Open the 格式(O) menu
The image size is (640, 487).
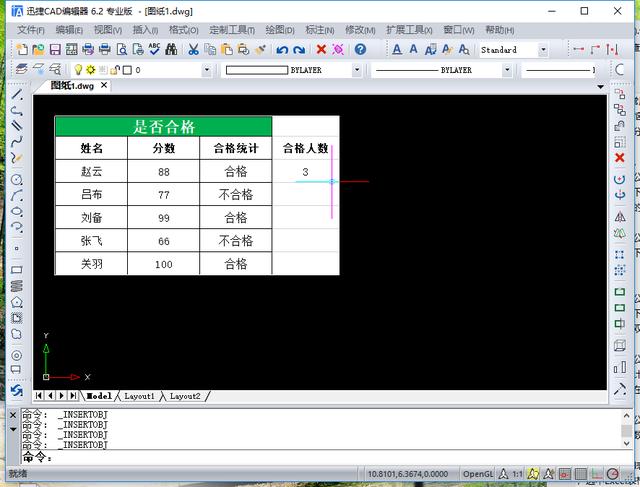pos(183,30)
